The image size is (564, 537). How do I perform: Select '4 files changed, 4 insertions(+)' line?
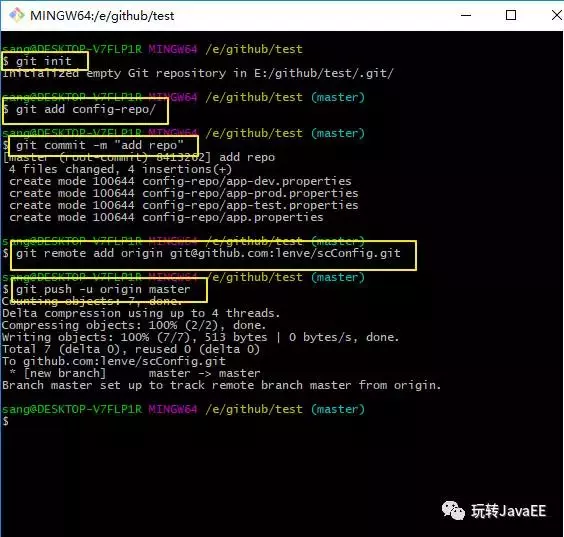[120, 169]
